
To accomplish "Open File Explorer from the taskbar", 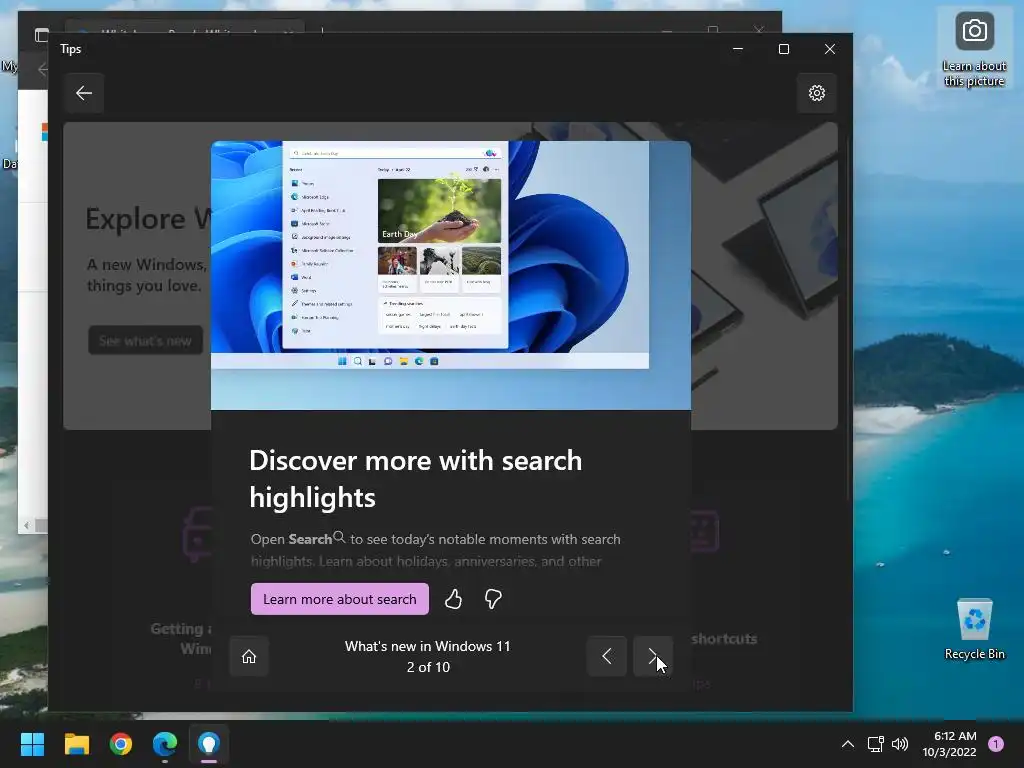I will pyautogui.click(x=76, y=744).
